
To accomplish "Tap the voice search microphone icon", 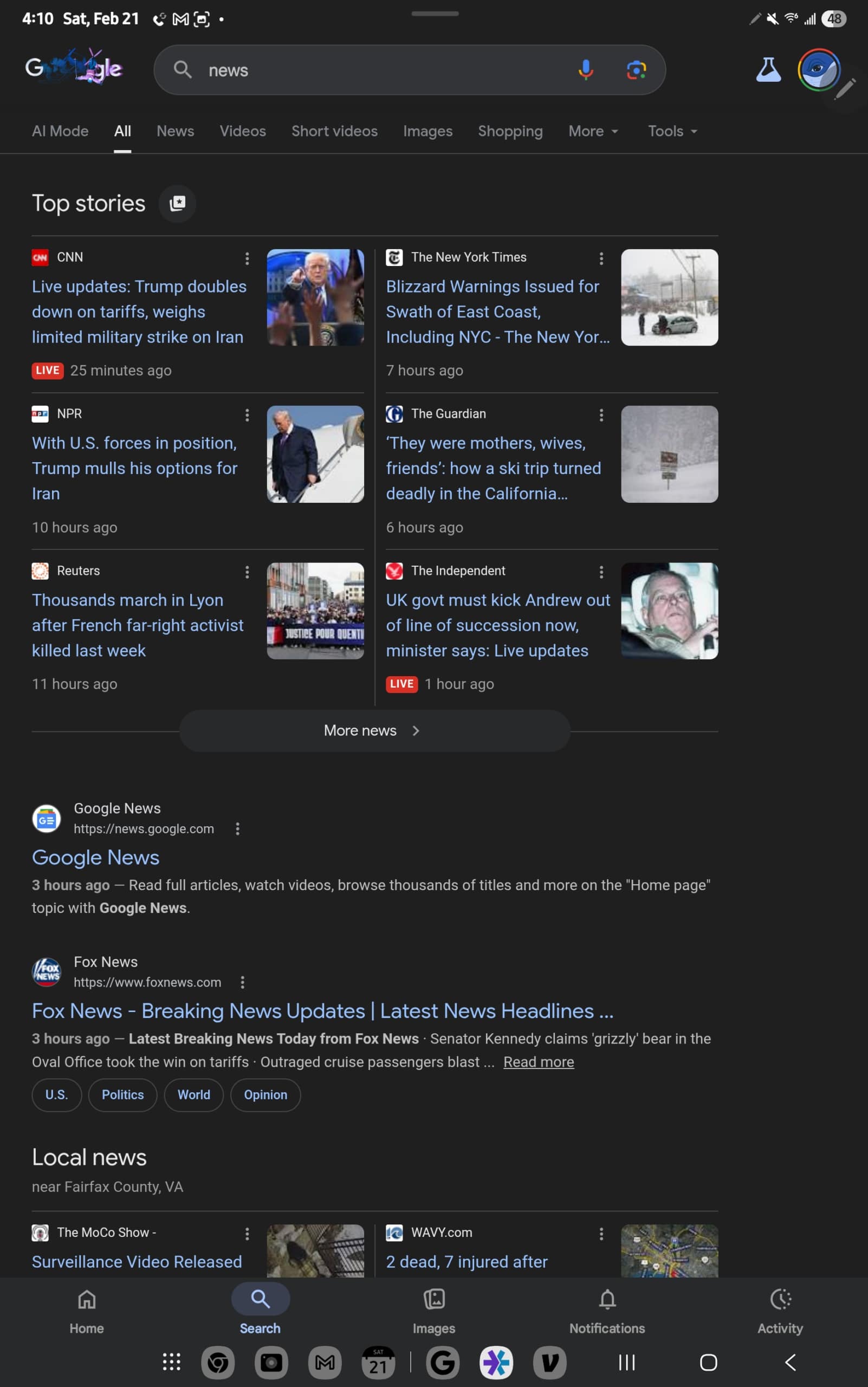I will point(585,70).
